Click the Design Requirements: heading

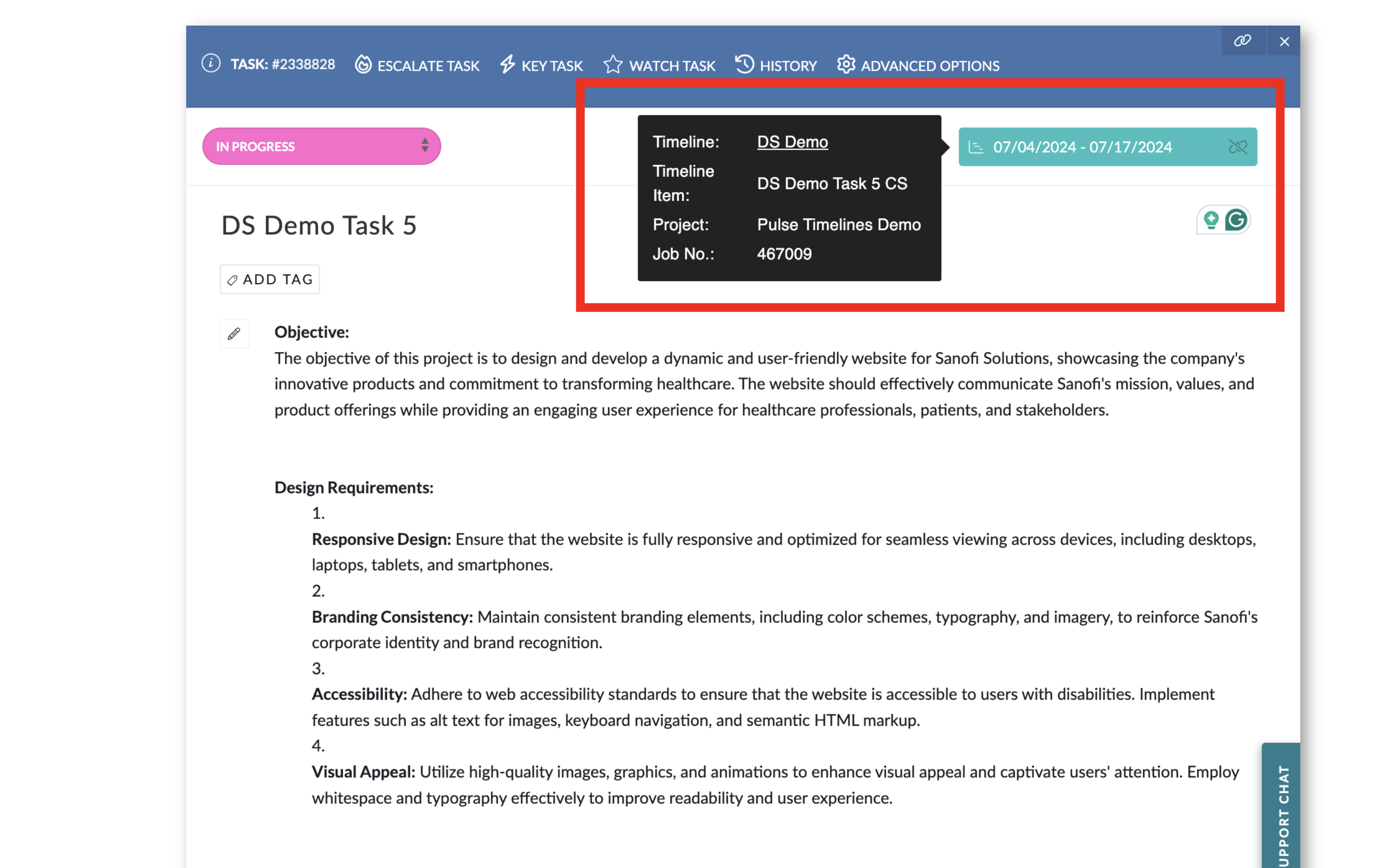[354, 488]
